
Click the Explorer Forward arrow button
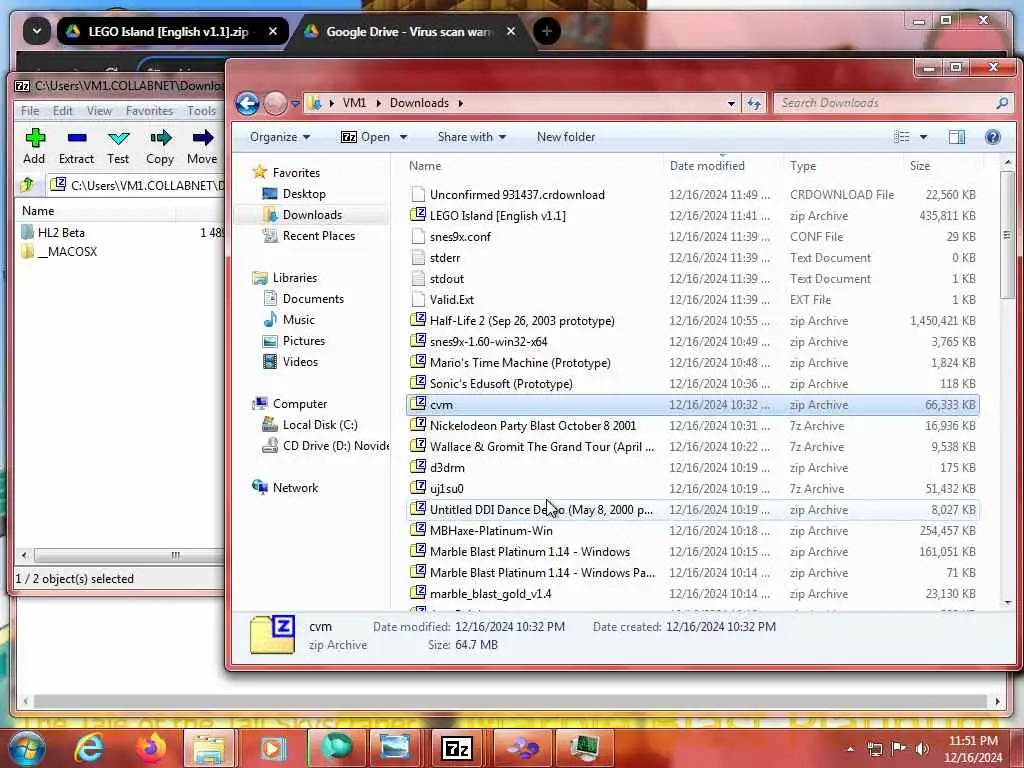275,103
